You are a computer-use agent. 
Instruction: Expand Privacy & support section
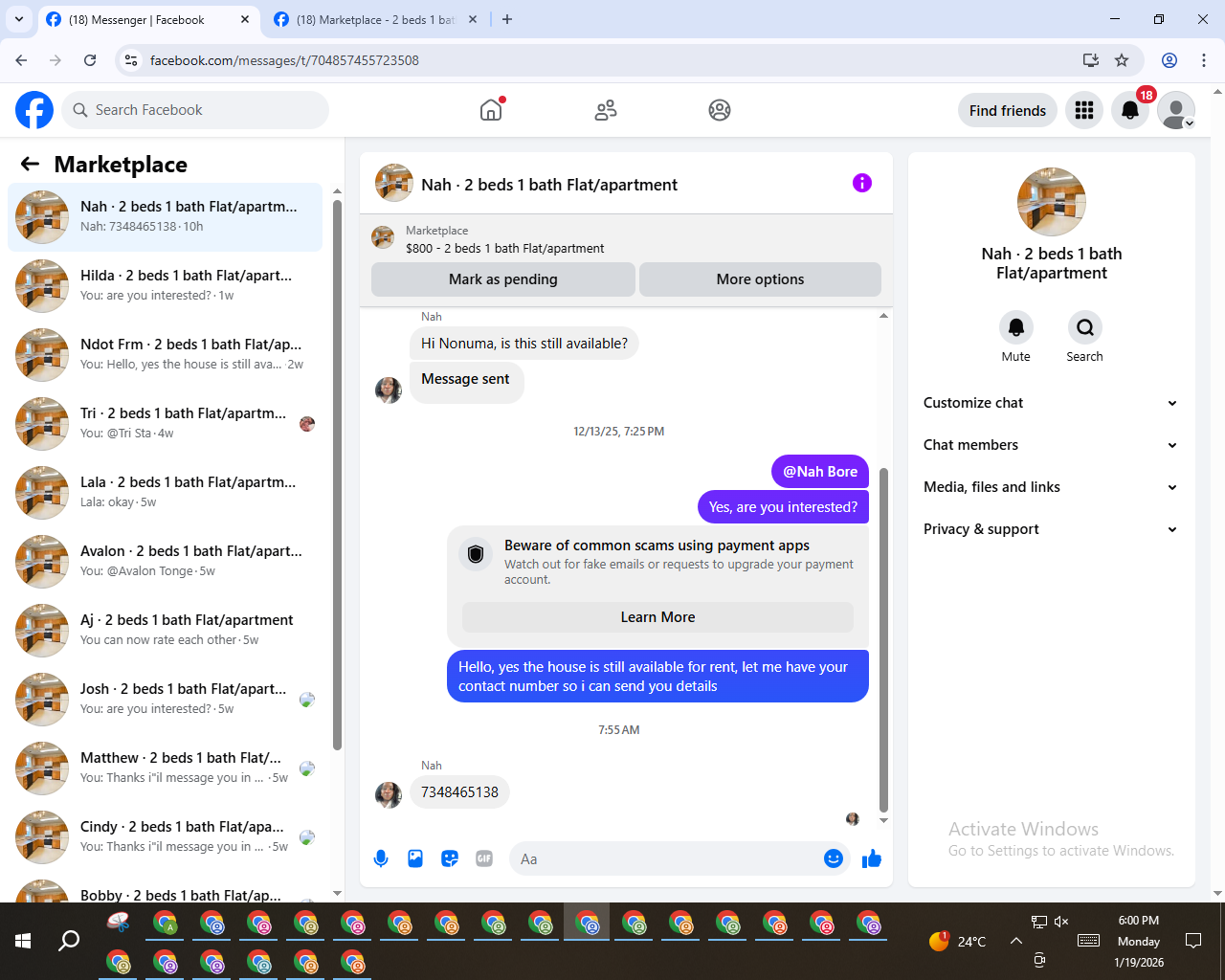click(x=1050, y=529)
